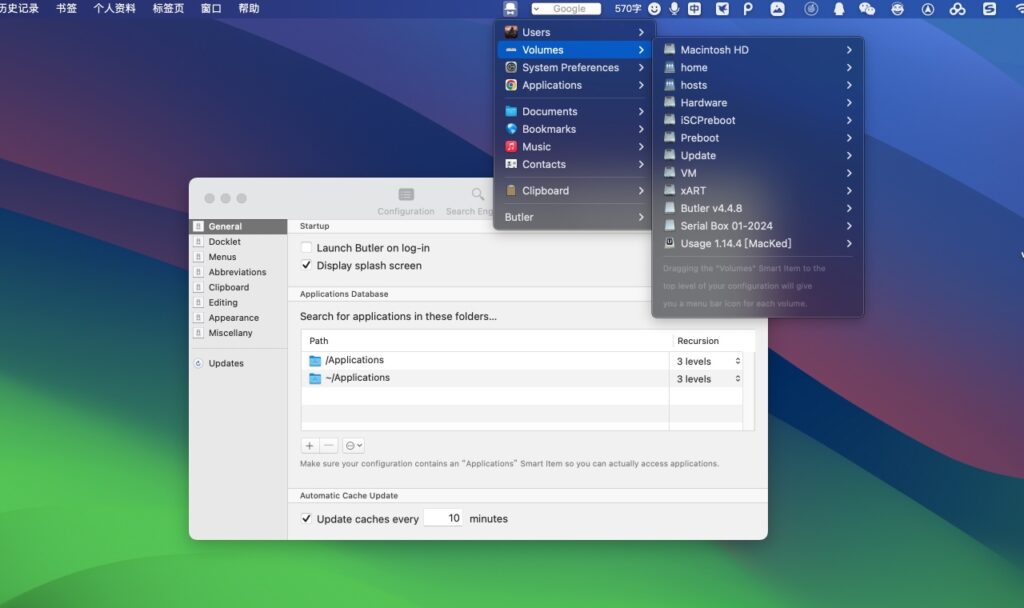This screenshot has height=608, width=1024.
Task: Open the 帮助 menu in the menu bar
Action: 251,7
